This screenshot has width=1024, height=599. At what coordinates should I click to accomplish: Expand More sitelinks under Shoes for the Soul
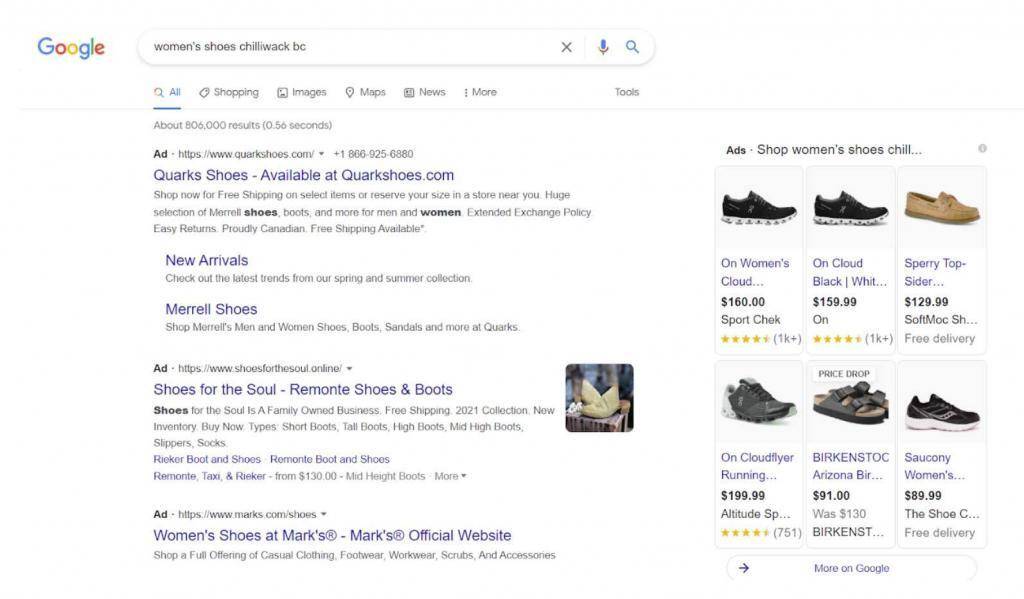tap(451, 476)
